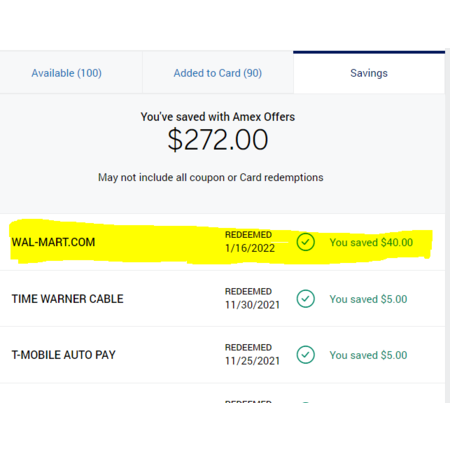Click the You've saved with Amex Offers heading

218,117
